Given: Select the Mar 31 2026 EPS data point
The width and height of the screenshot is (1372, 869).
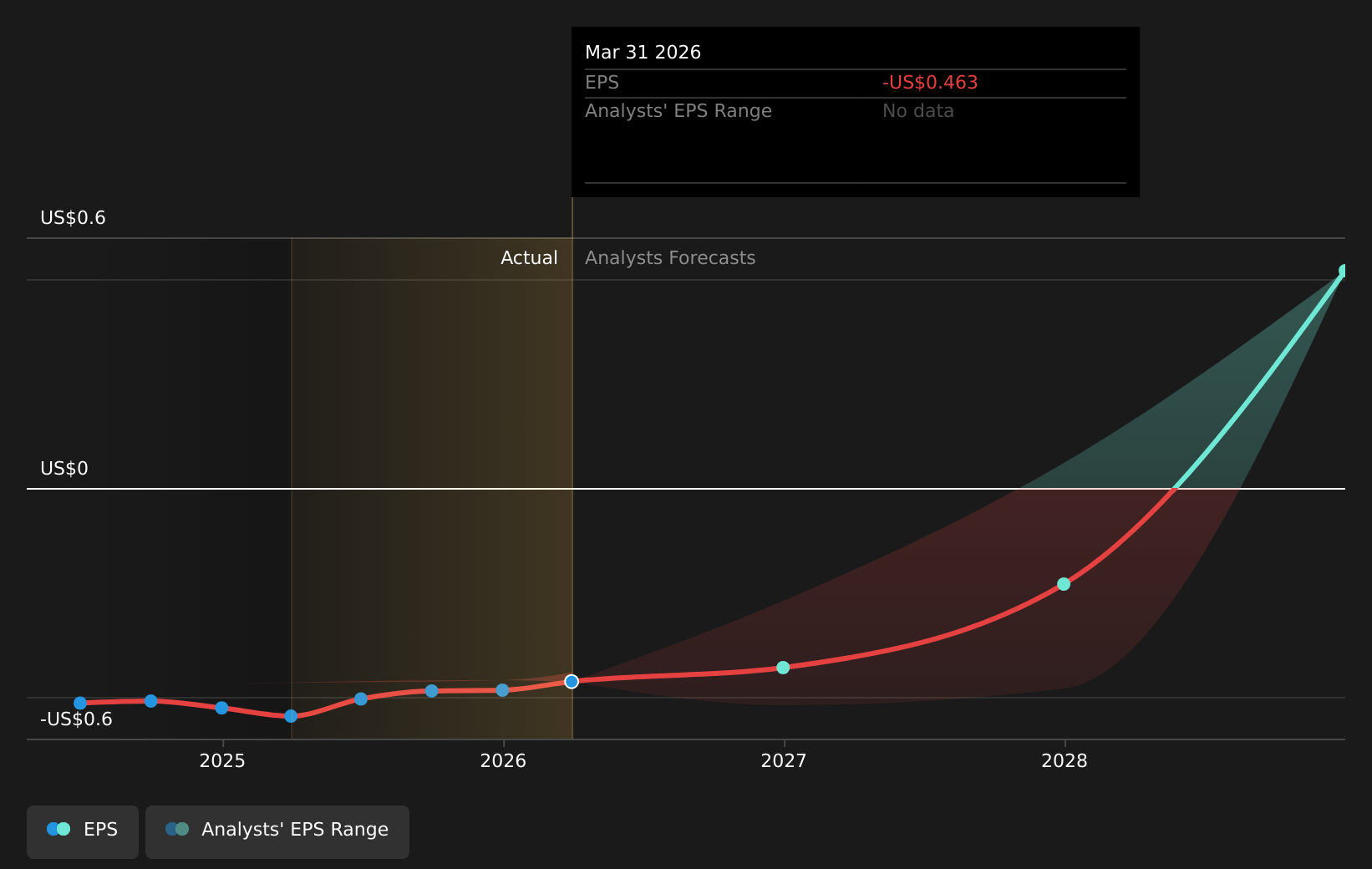Looking at the screenshot, I should coord(572,682).
